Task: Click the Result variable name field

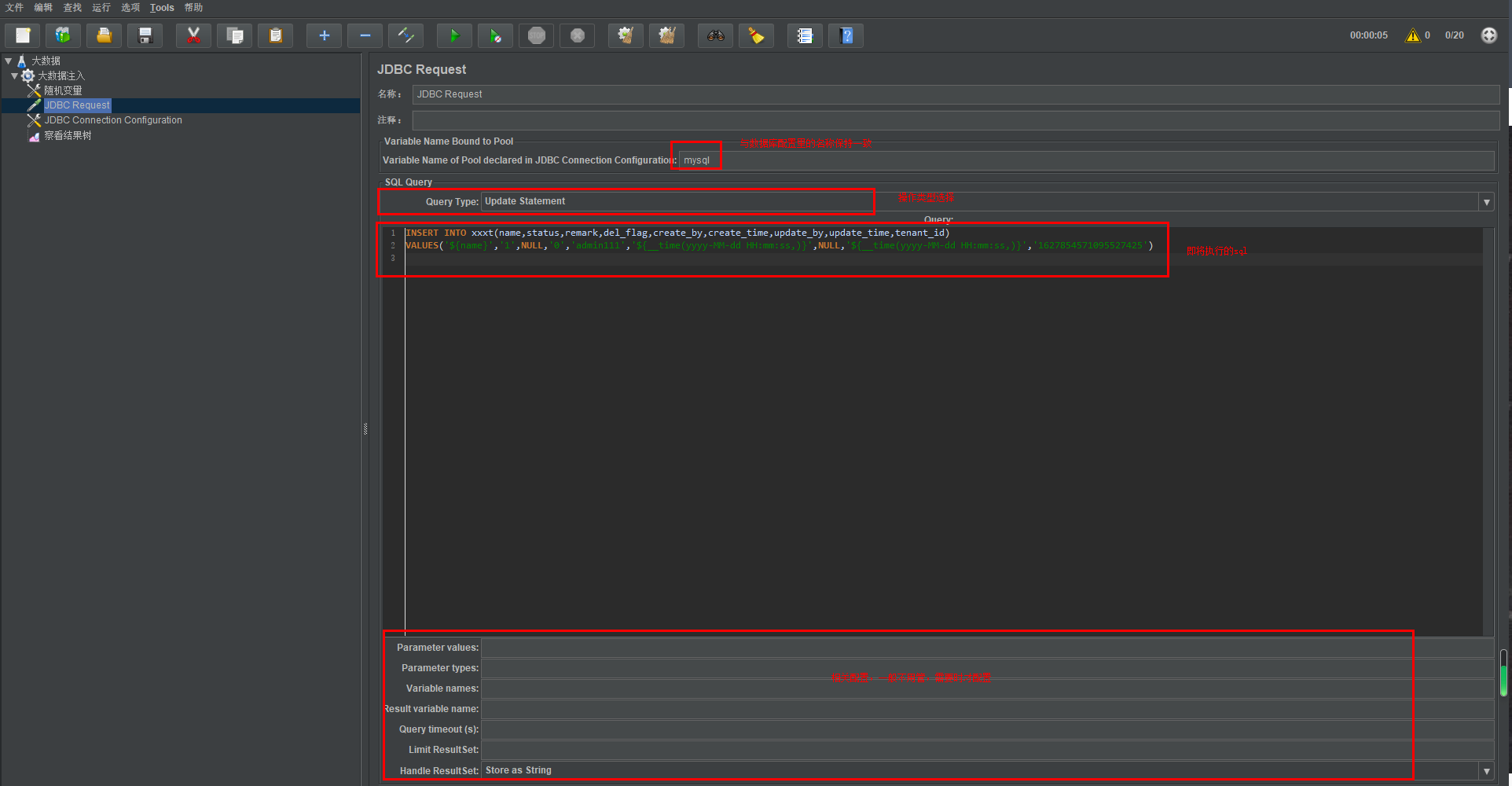Action: click(x=987, y=709)
